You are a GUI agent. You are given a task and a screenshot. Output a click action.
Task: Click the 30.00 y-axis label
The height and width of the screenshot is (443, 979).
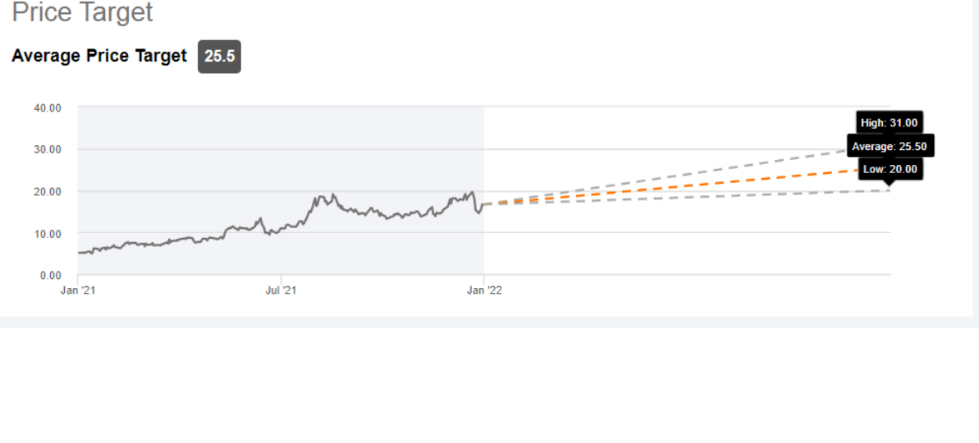pyautogui.click(x=47, y=149)
